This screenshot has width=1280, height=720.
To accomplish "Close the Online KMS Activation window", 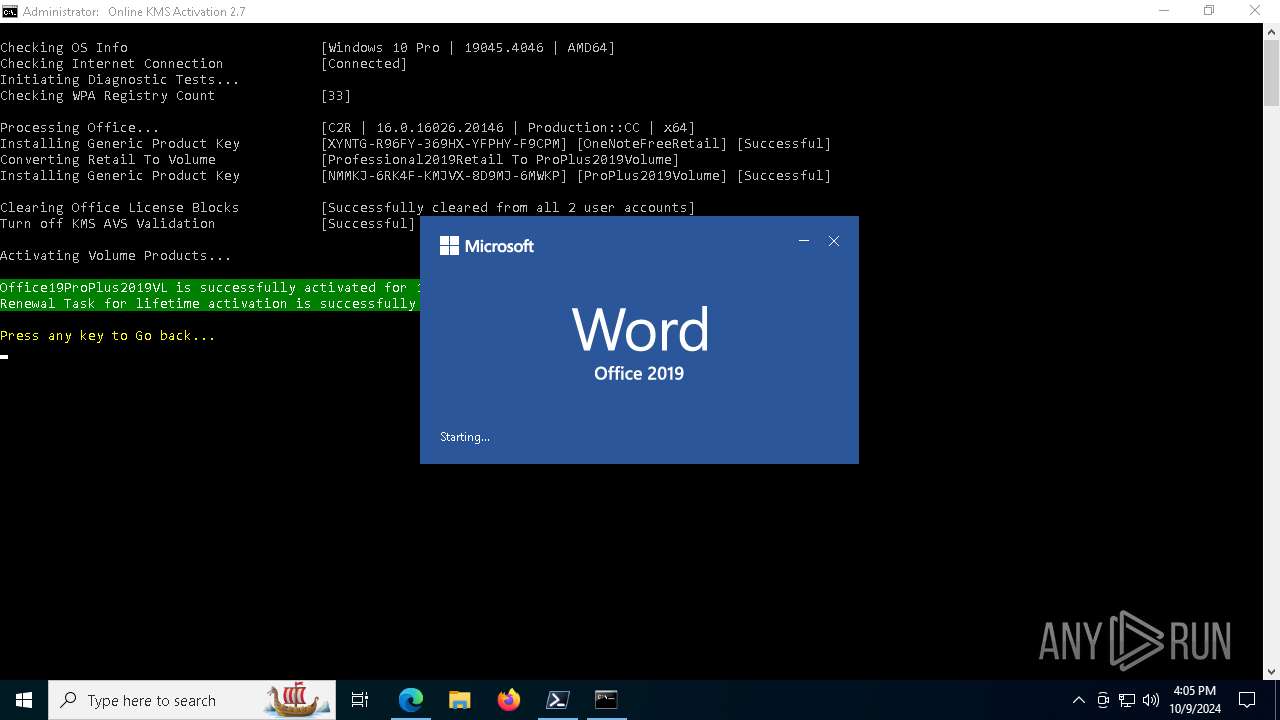I will pos(1255,11).
